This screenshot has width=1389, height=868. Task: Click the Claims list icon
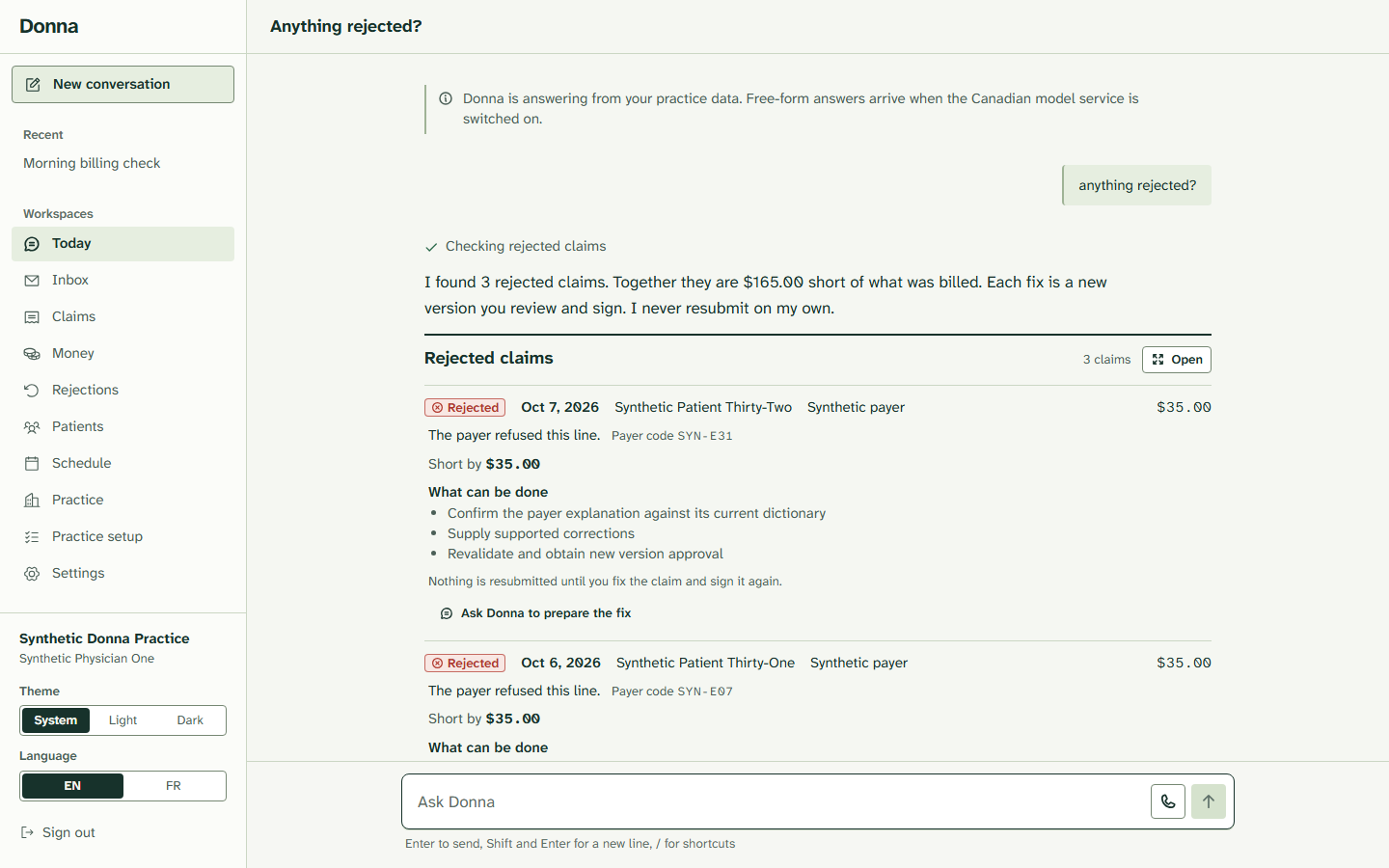(32, 317)
